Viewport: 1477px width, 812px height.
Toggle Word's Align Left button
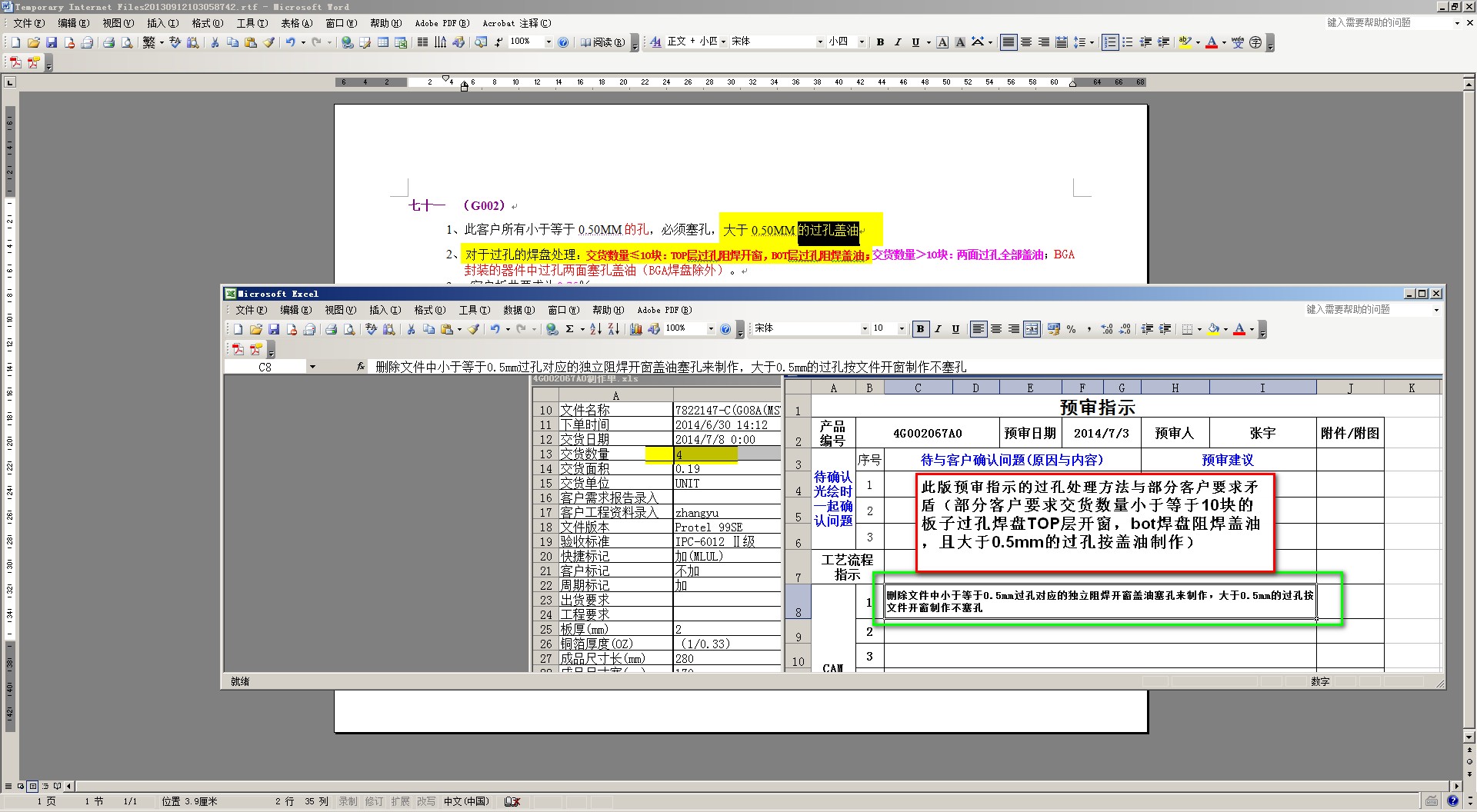(1009, 42)
